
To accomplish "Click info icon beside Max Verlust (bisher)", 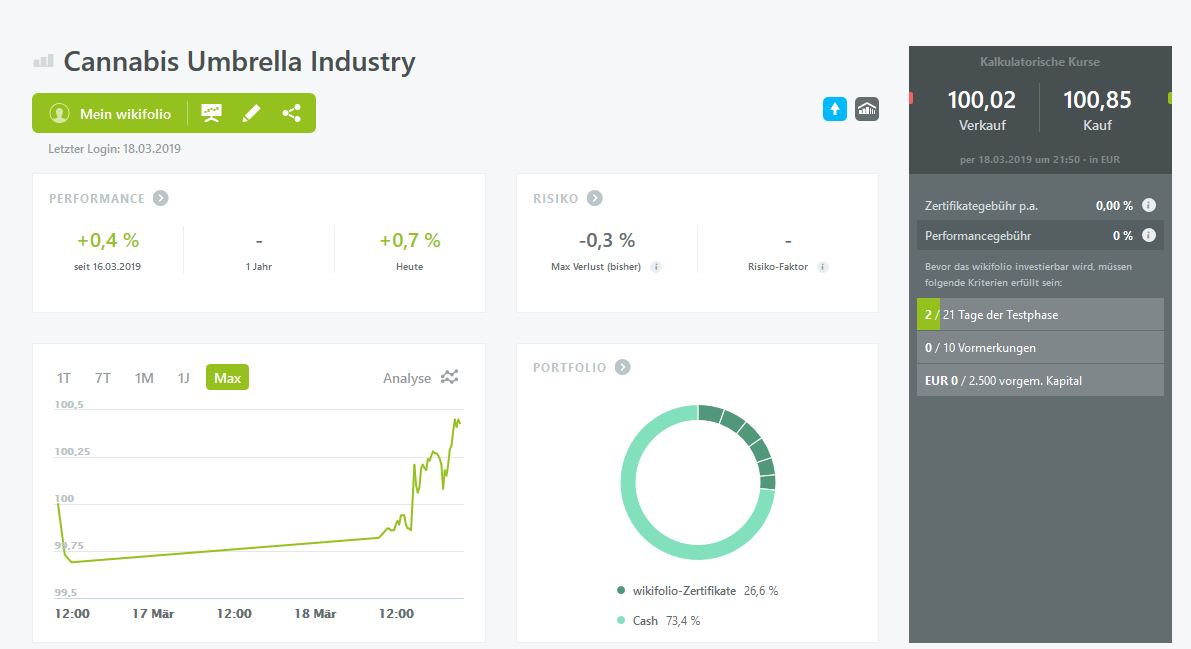I will click(x=656, y=267).
